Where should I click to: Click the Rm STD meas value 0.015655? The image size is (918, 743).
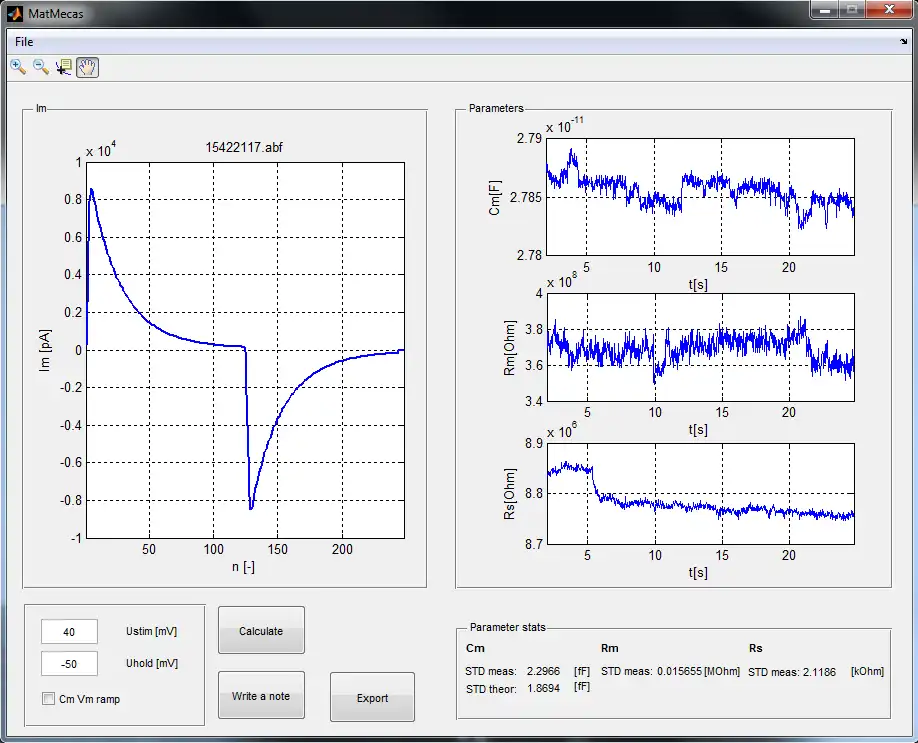679,671
